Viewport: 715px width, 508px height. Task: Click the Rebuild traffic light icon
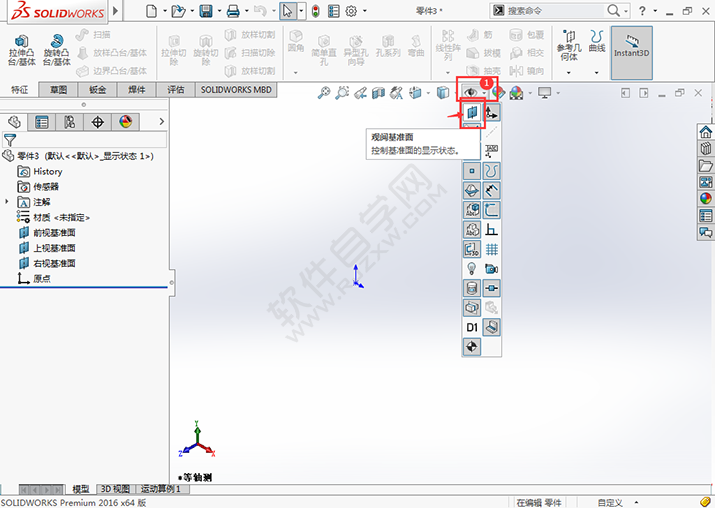pos(316,11)
